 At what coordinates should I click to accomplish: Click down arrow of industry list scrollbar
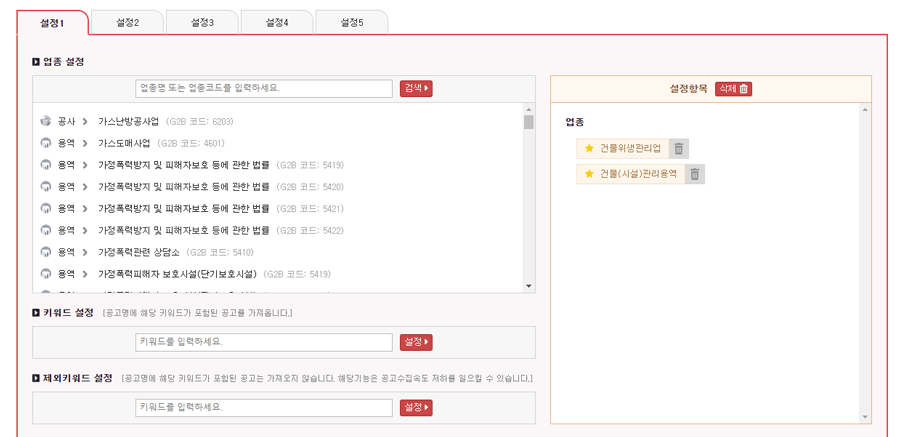(529, 286)
